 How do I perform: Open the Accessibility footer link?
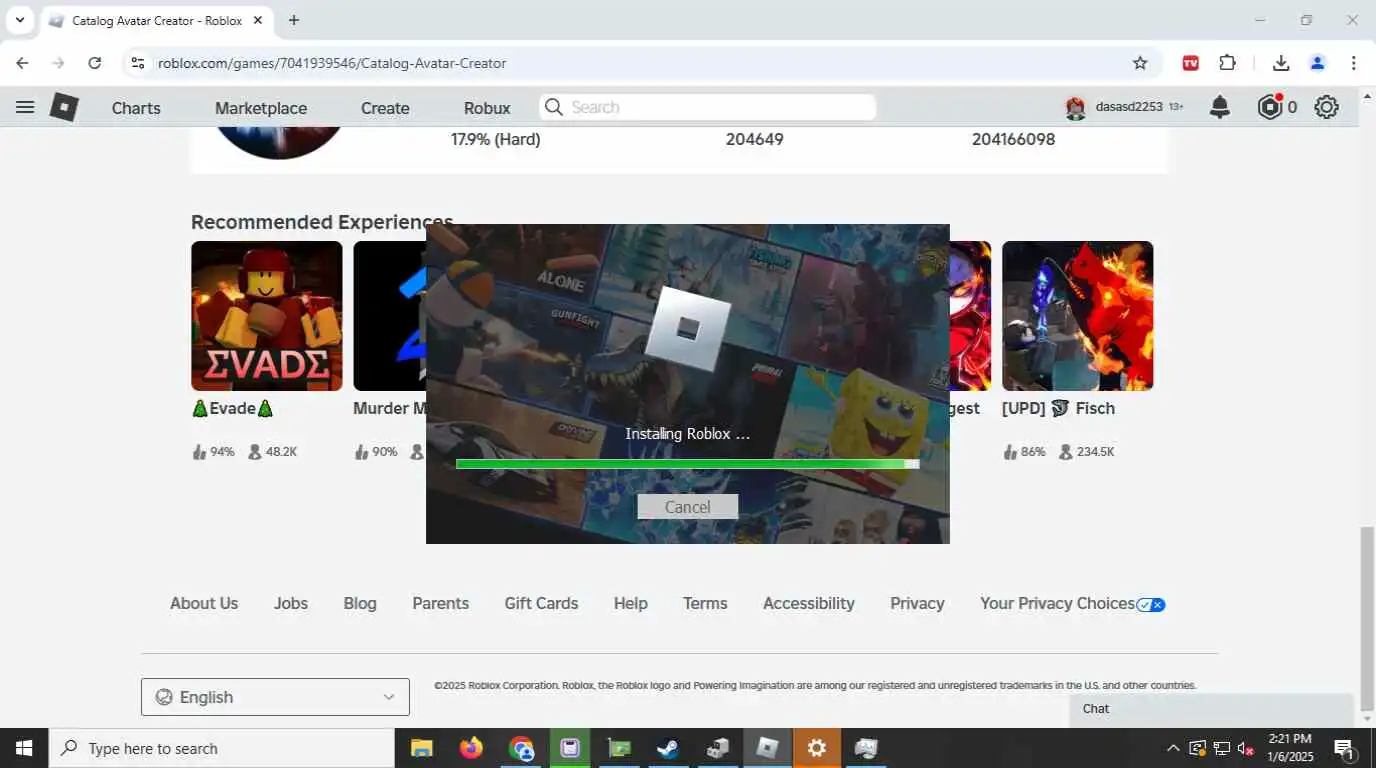pos(809,603)
